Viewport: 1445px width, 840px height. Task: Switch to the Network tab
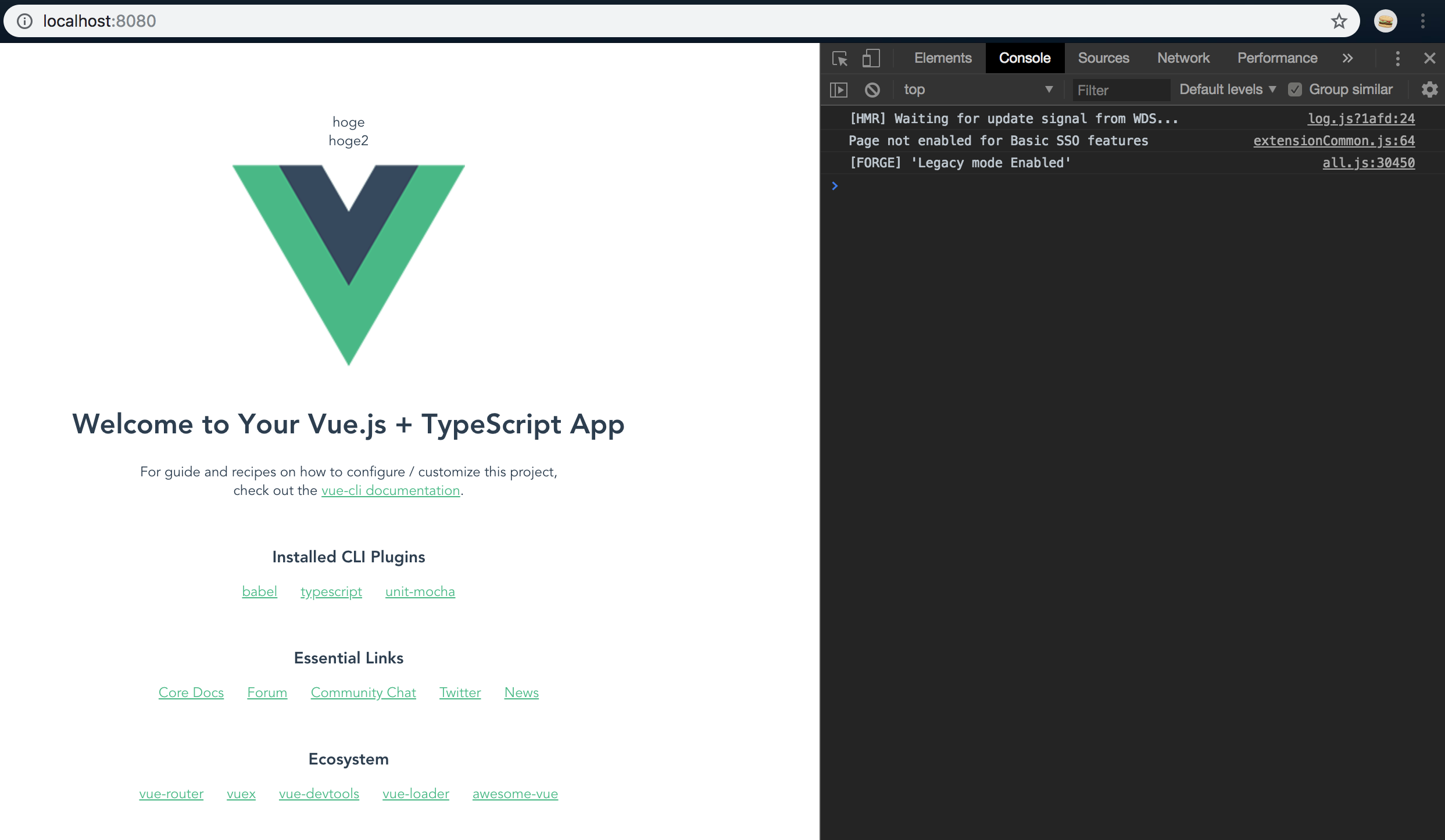pos(1183,58)
